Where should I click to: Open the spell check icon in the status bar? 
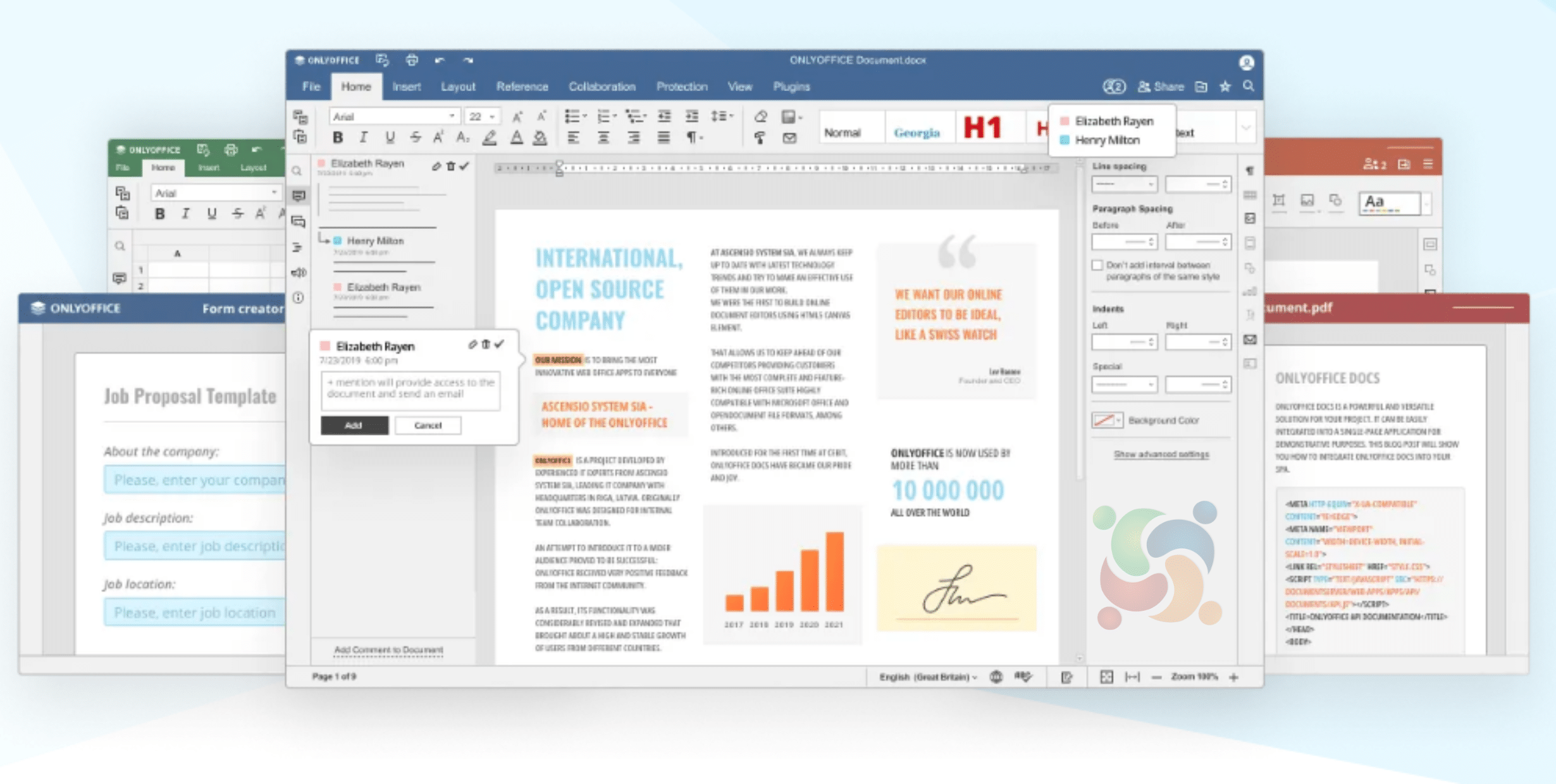tap(1023, 677)
